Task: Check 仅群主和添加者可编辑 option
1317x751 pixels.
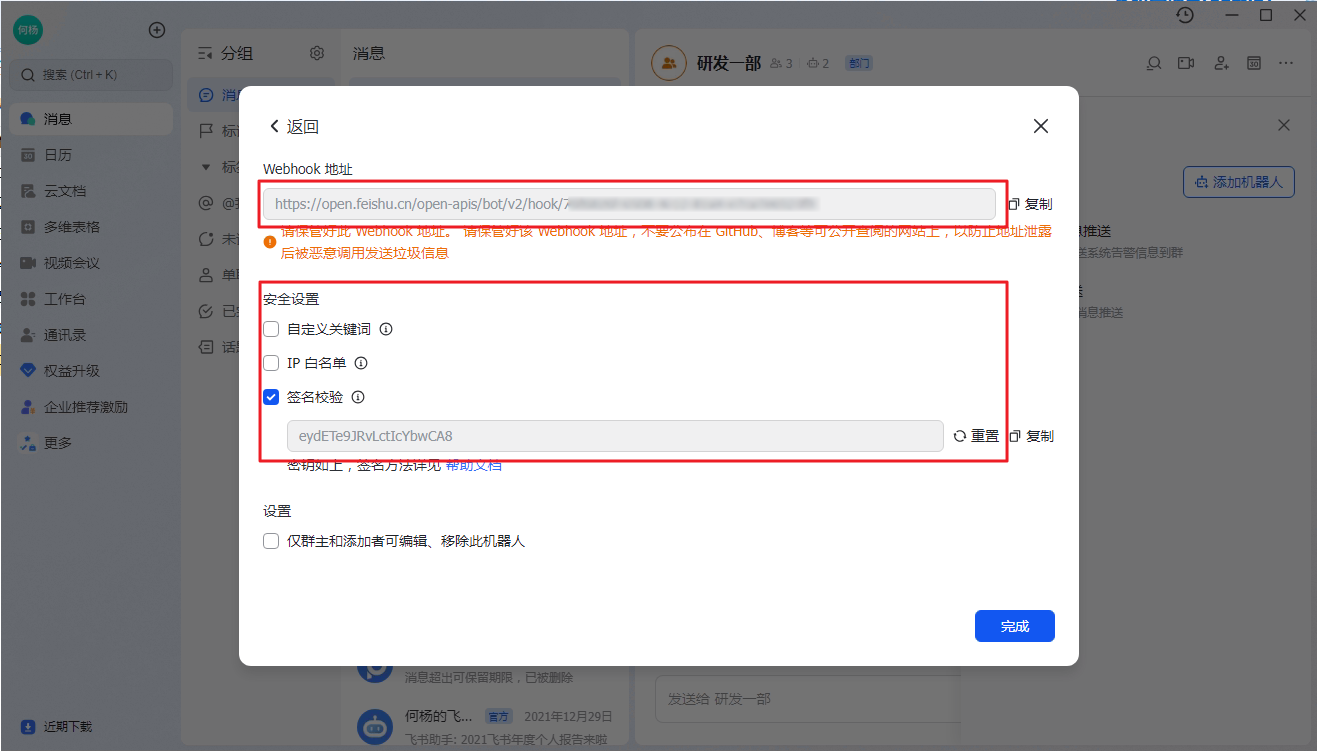Action: (271, 541)
